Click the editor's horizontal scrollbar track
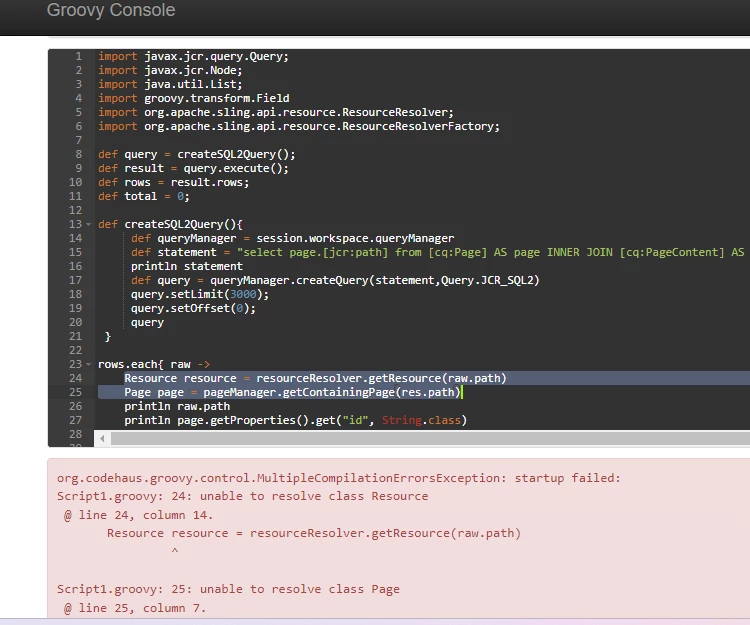The width and height of the screenshot is (750, 625). 430,439
